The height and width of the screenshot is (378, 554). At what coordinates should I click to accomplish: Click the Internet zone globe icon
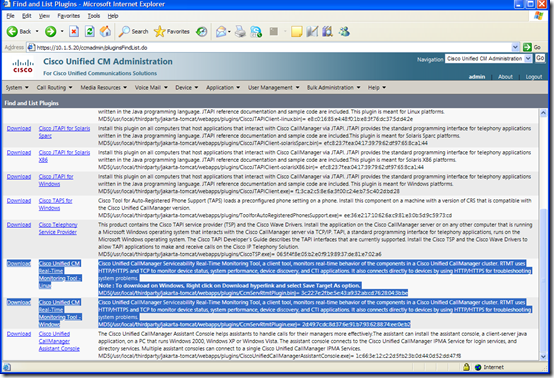point(478,367)
